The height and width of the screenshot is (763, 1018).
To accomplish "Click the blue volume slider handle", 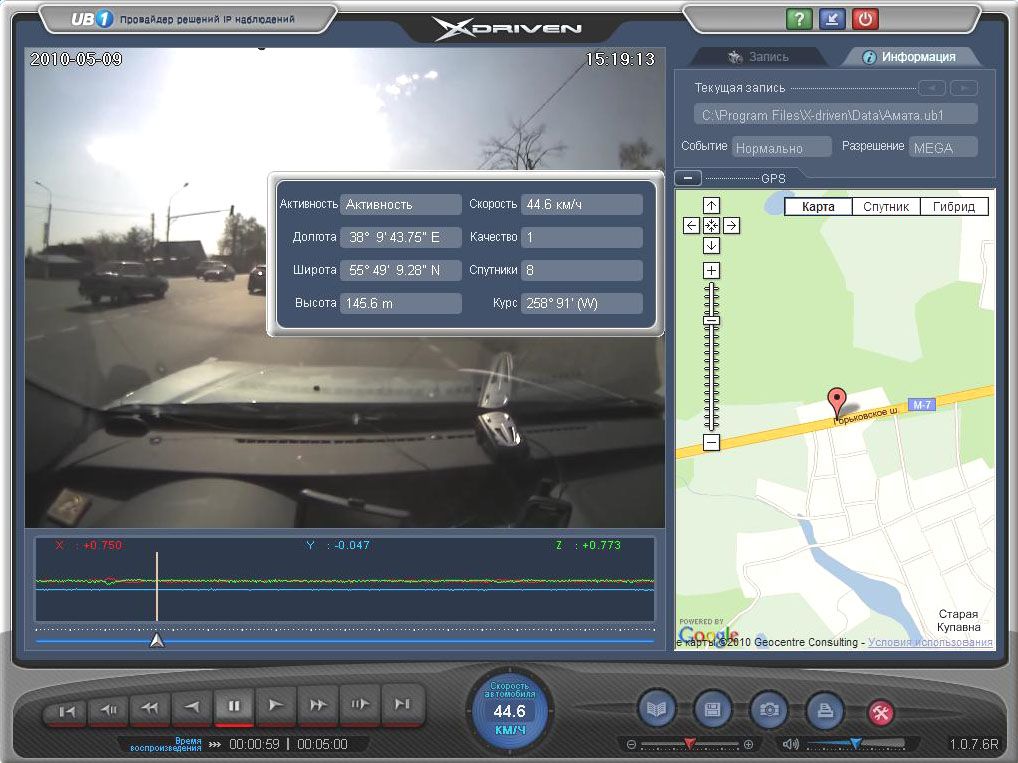I will [x=856, y=743].
